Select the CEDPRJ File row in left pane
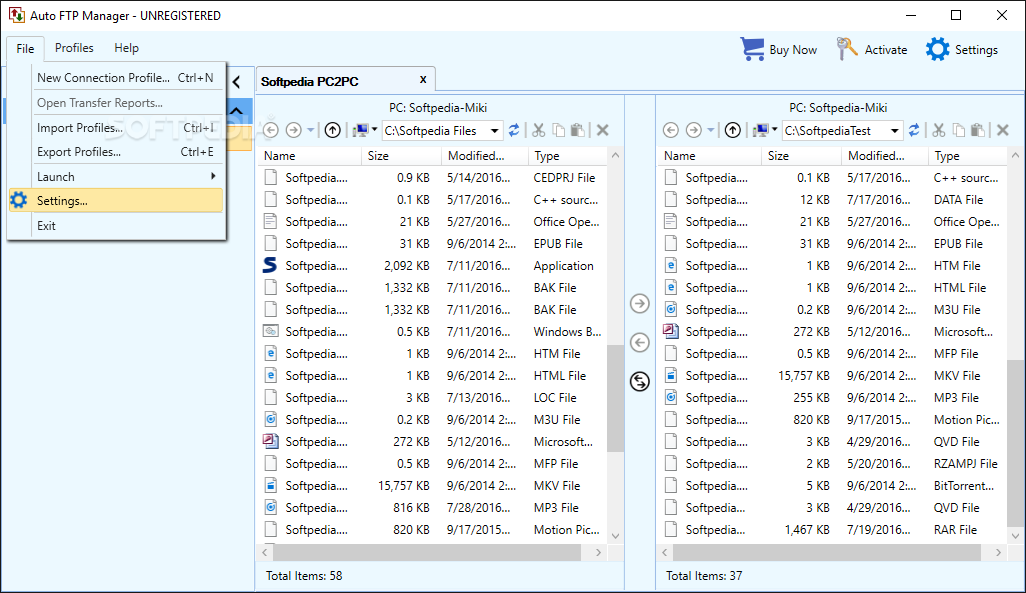 [433, 177]
